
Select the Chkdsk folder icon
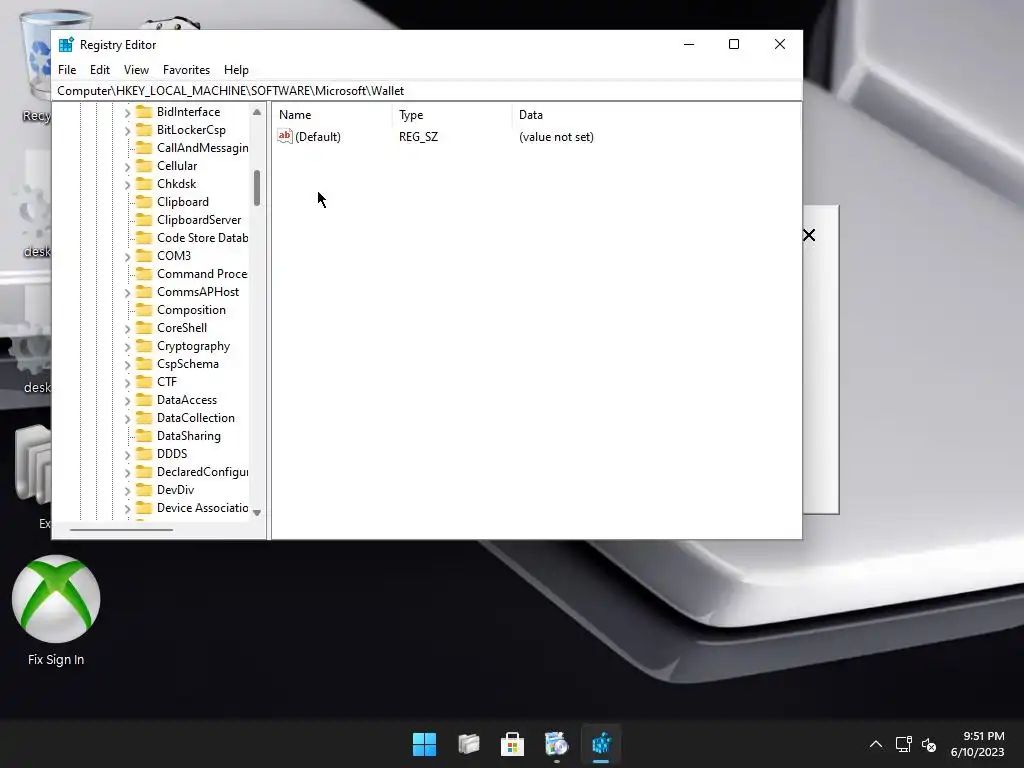pos(144,184)
